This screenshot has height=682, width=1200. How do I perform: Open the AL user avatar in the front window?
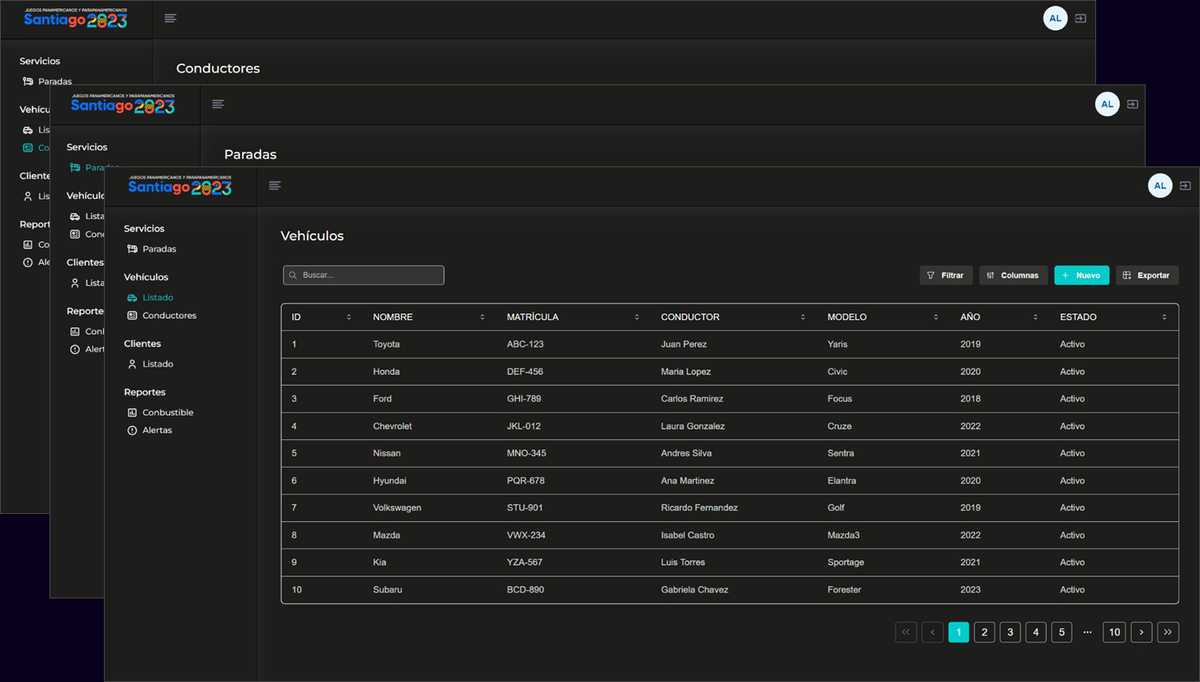click(1159, 185)
